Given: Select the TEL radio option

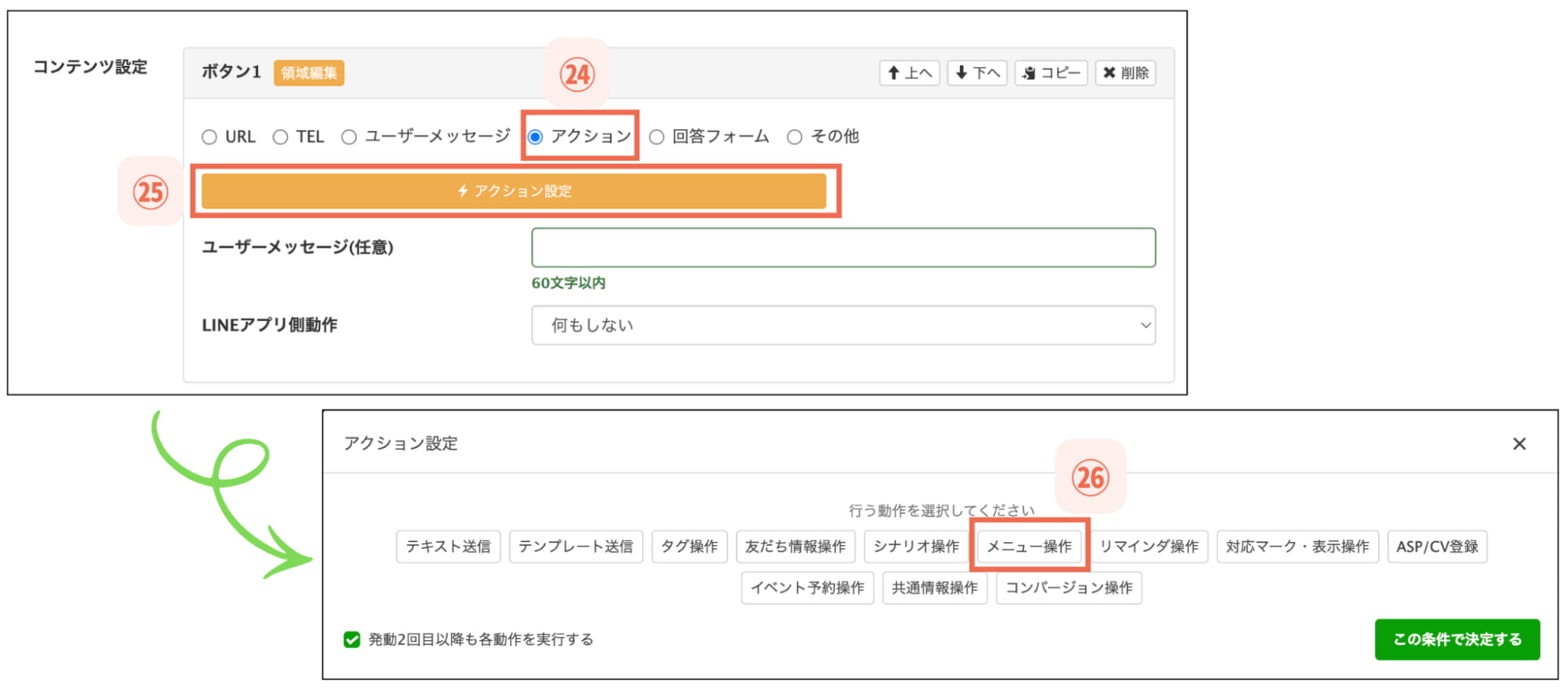Looking at the screenshot, I should click(280, 137).
